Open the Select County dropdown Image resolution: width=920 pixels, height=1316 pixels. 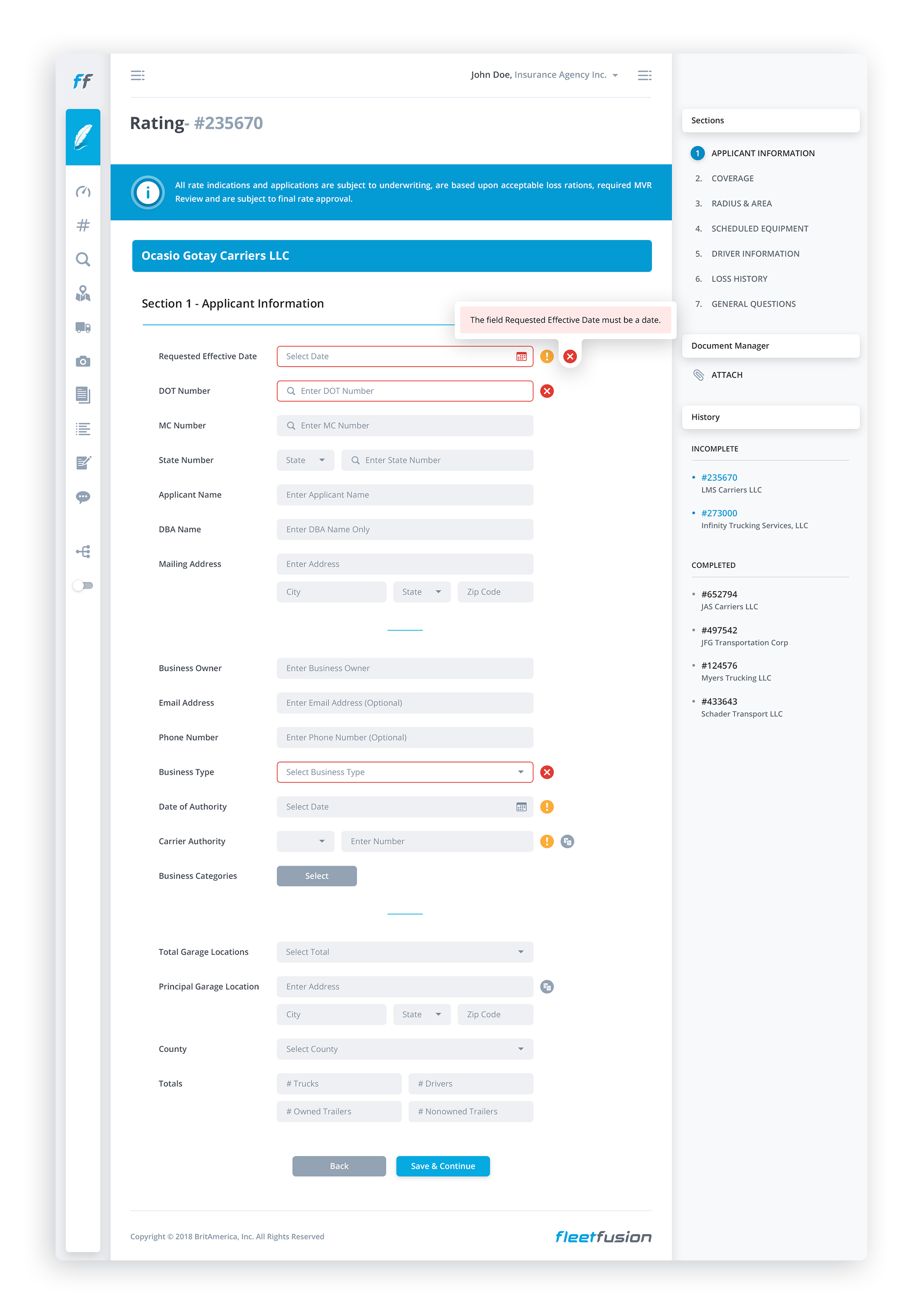tap(405, 1049)
